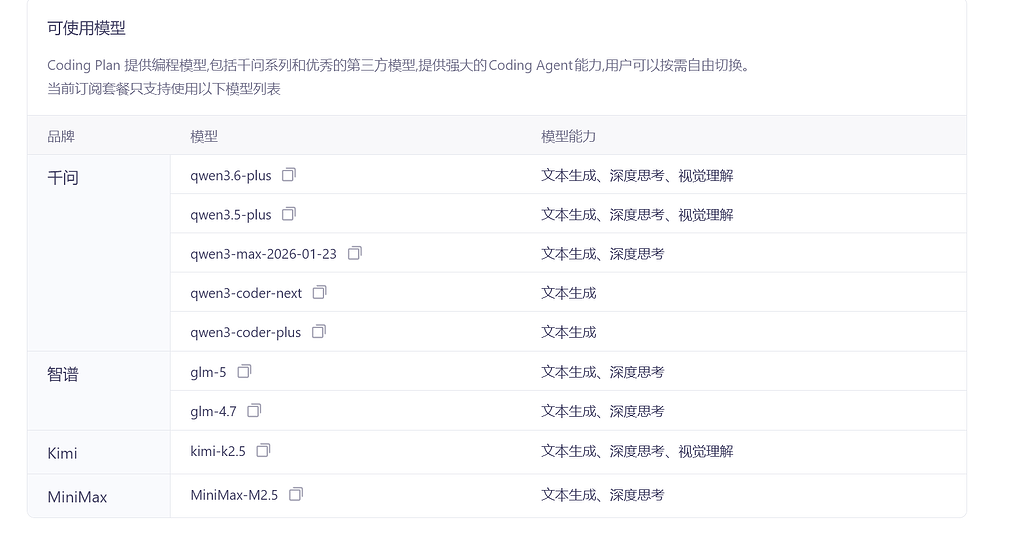Select the glm-4.7 model text
This screenshot has width=1024, height=554.
pyautogui.click(x=214, y=412)
